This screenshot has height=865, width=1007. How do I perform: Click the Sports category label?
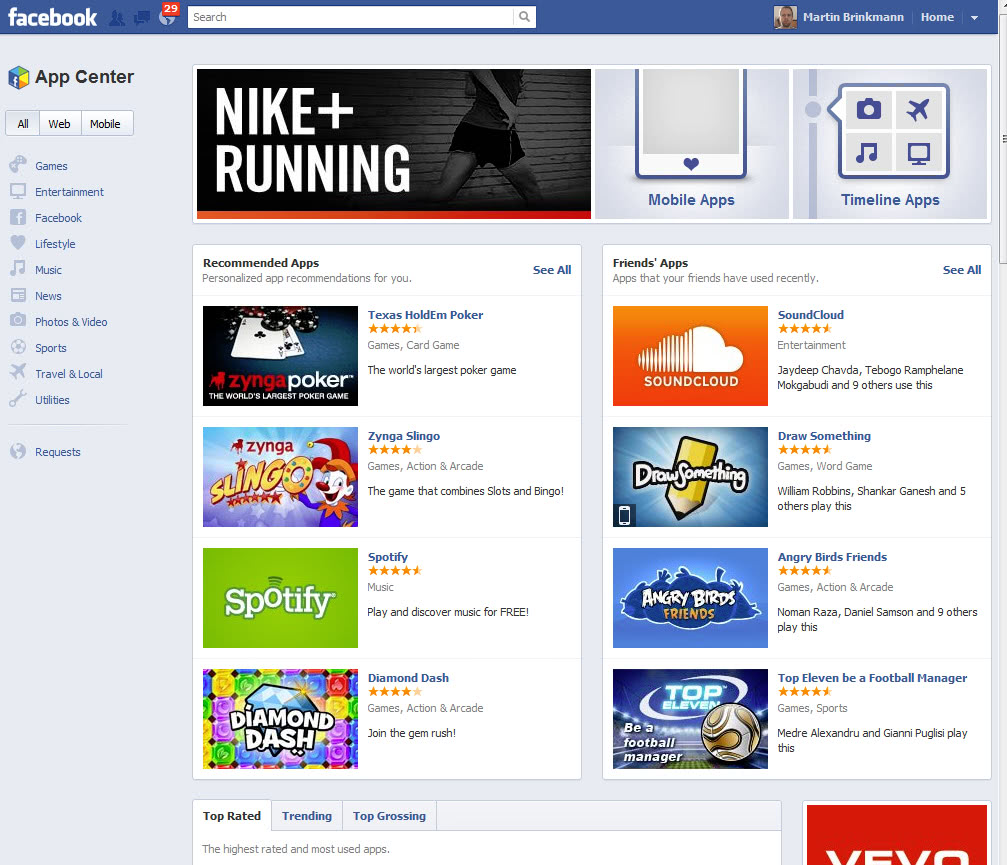pos(51,348)
